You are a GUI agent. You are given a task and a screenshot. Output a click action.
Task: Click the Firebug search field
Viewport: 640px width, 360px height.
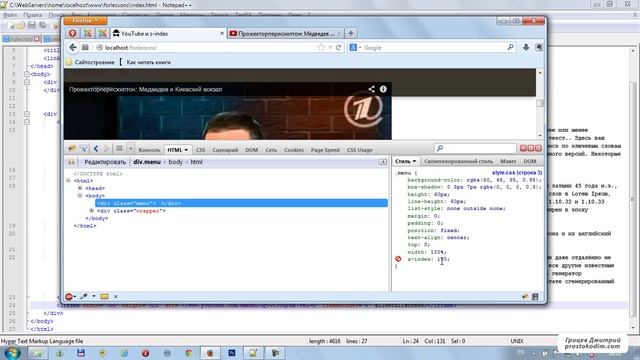pyautogui.click(x=476, y=148)
